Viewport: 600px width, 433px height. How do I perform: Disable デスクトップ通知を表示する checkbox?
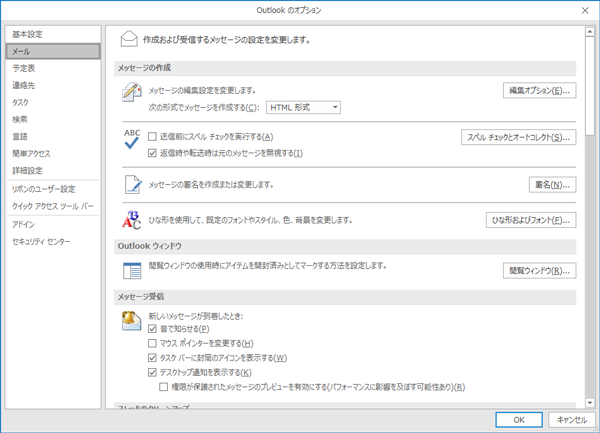[152, 372]
